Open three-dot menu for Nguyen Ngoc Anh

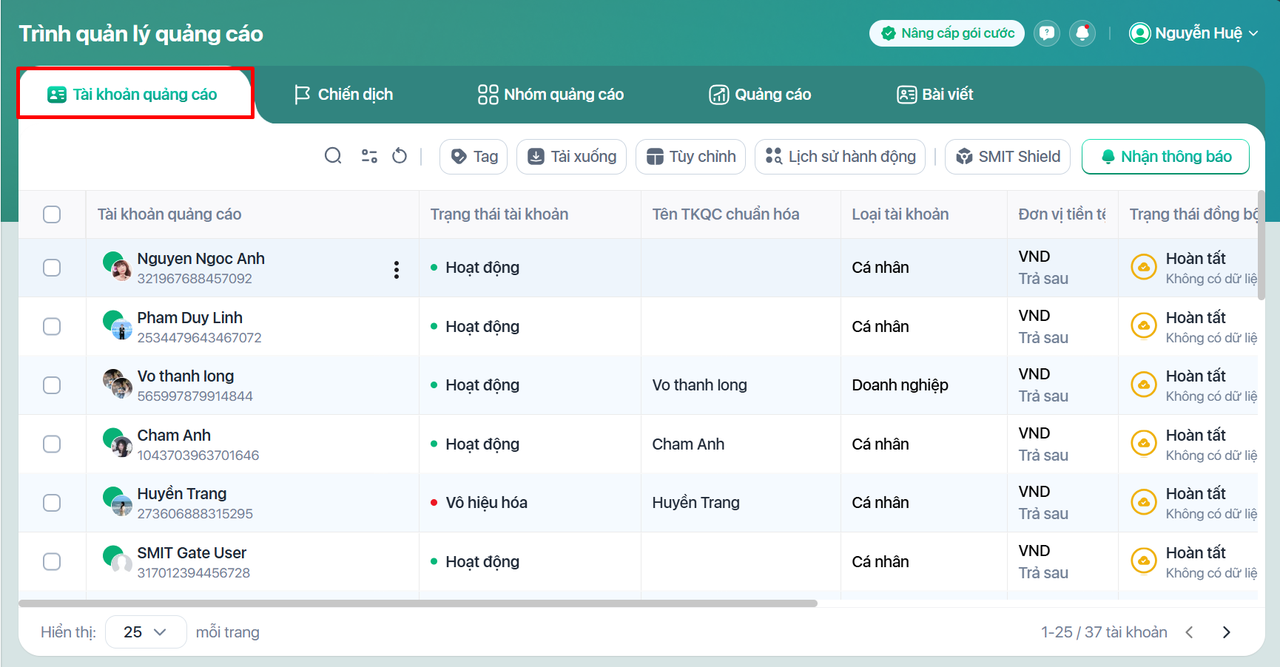pyautogui.click(x=397, y=269)
